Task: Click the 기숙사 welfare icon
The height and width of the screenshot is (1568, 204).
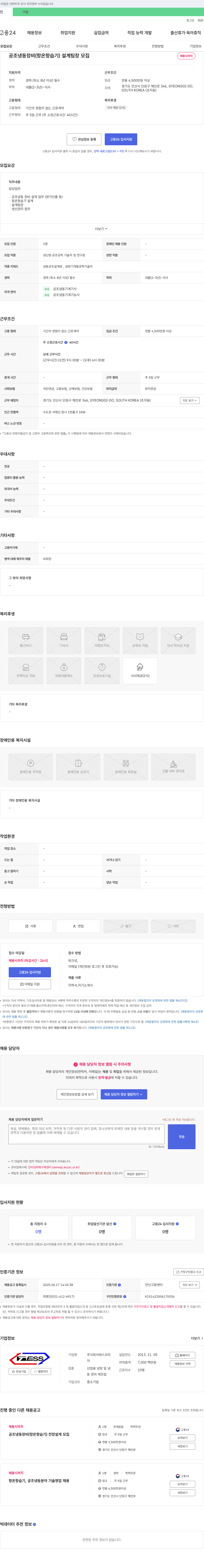Action: pyautogui.click(x=64, y=640)
